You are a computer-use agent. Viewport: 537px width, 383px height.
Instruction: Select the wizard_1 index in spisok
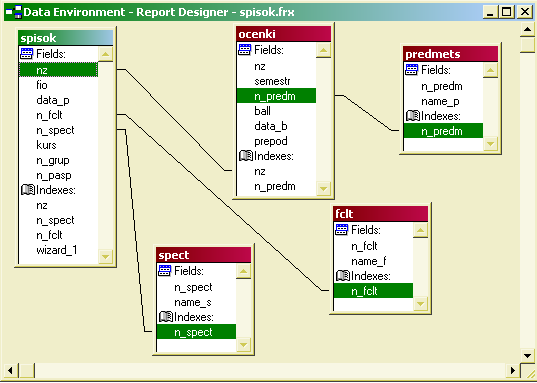(58, 250)
